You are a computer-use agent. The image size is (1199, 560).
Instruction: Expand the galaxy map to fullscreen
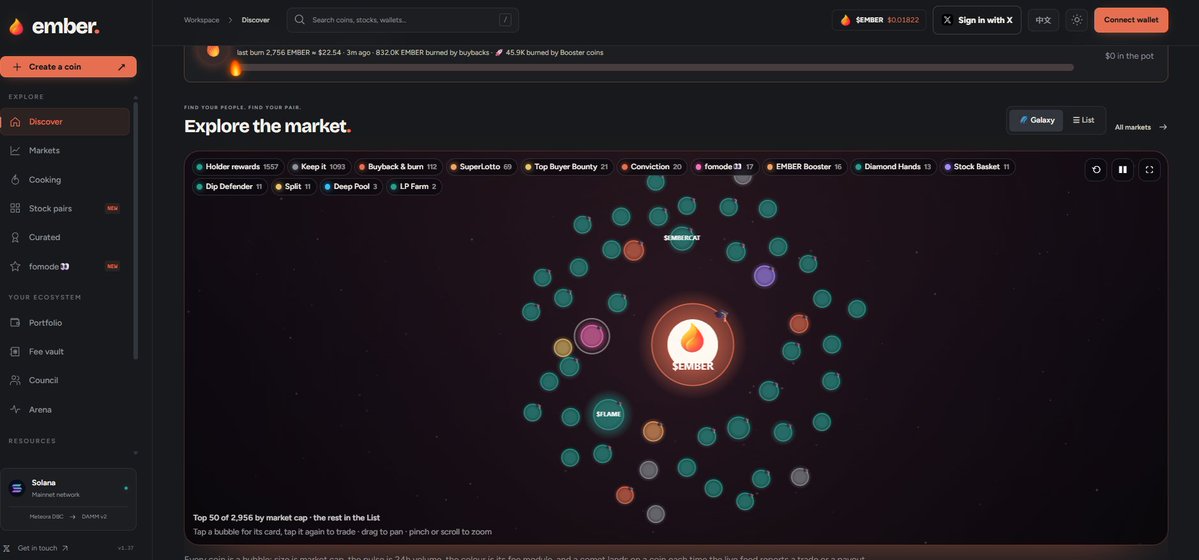[1149, 170]
